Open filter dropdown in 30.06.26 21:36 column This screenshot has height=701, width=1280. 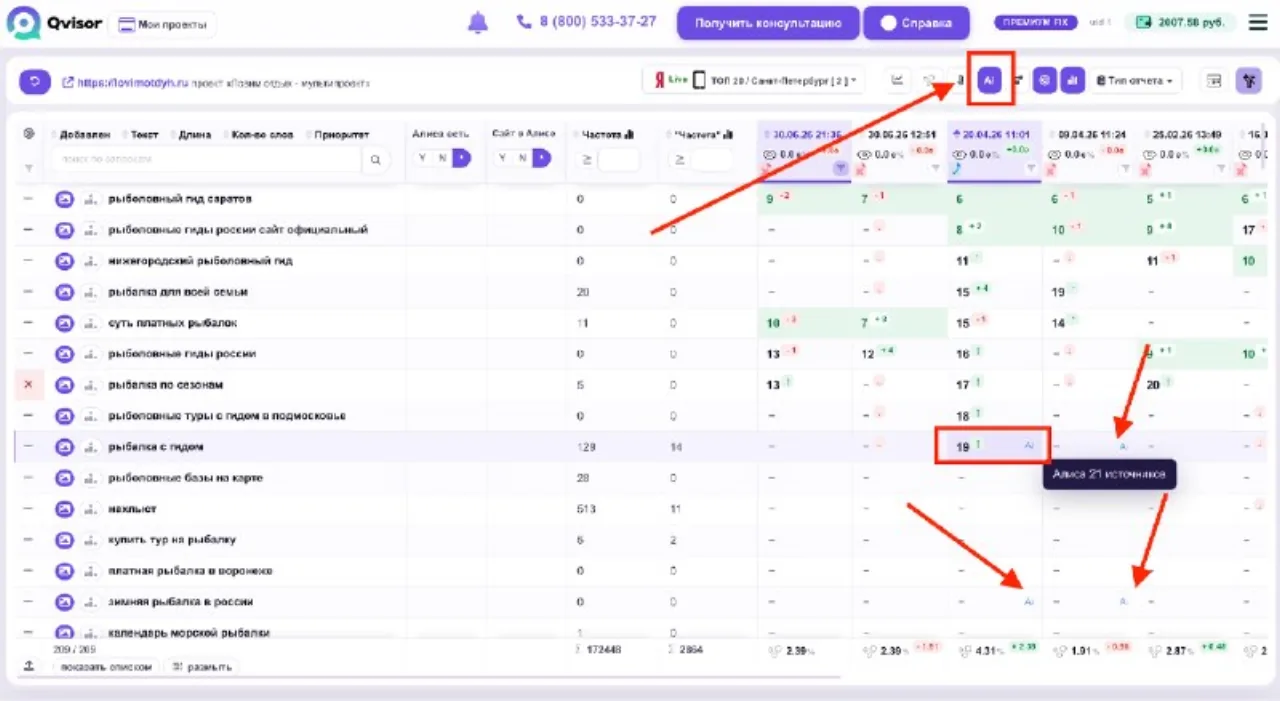pos(842,169)
